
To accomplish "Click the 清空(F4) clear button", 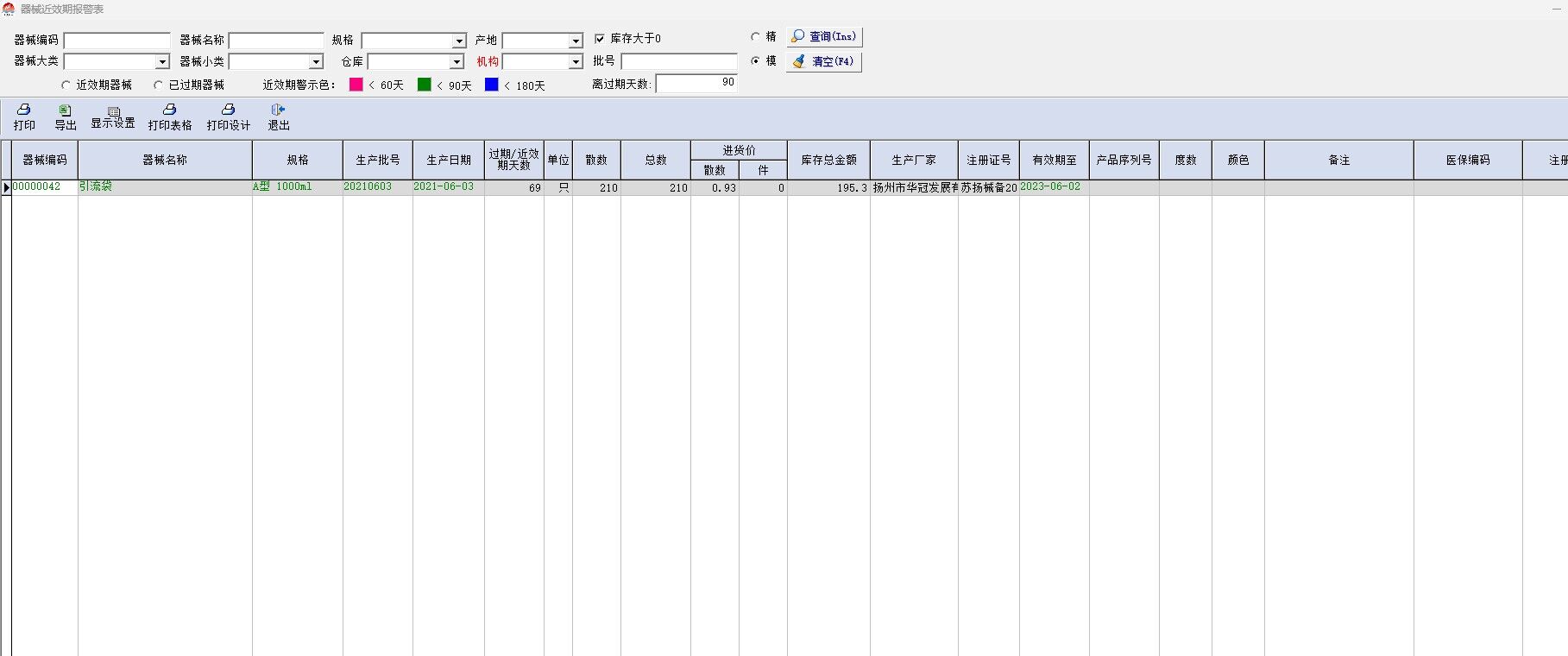I will 824,61.
